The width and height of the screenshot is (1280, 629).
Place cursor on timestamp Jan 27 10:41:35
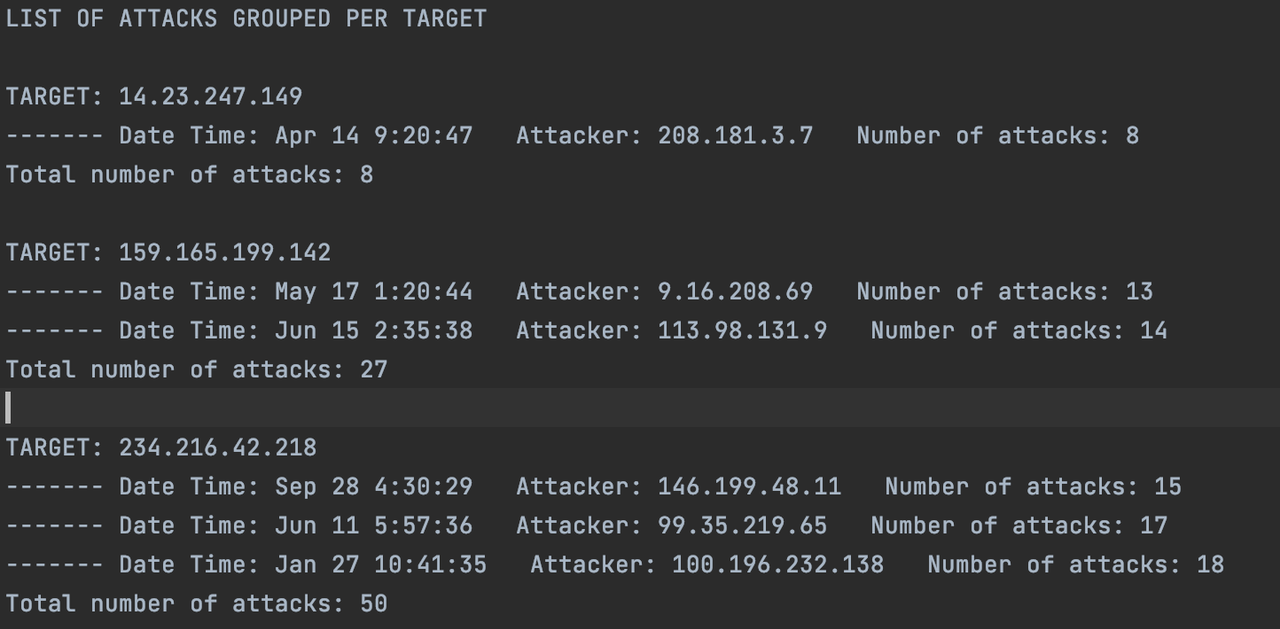381,564
